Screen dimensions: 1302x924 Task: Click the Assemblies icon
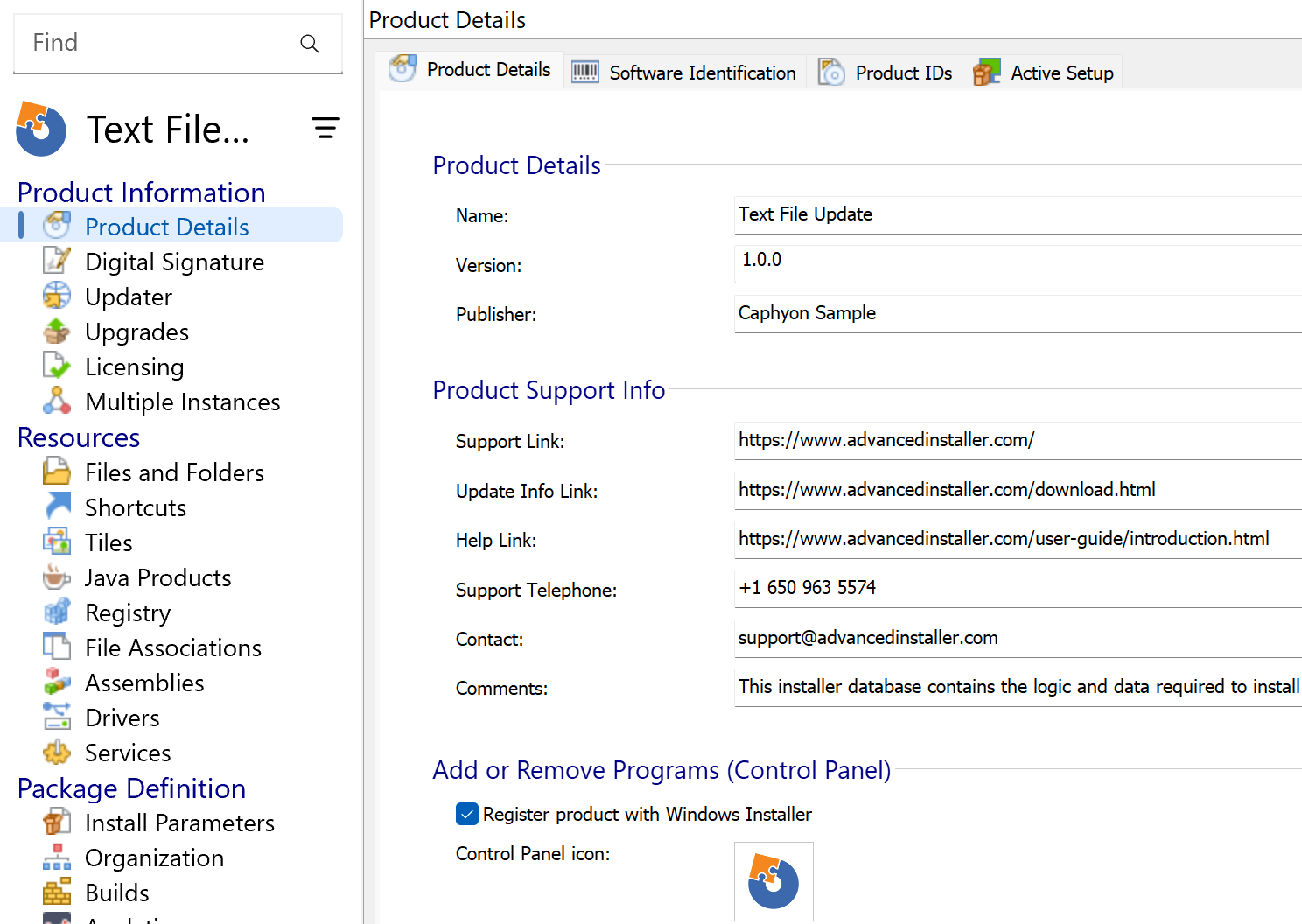tap(57, 682)
